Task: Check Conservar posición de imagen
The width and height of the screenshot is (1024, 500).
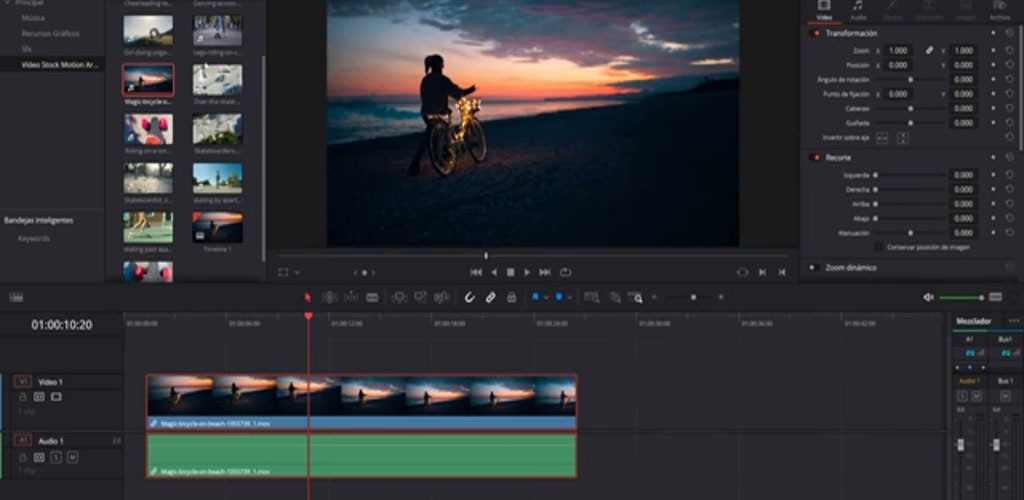Action: click(x=879, y=247)
